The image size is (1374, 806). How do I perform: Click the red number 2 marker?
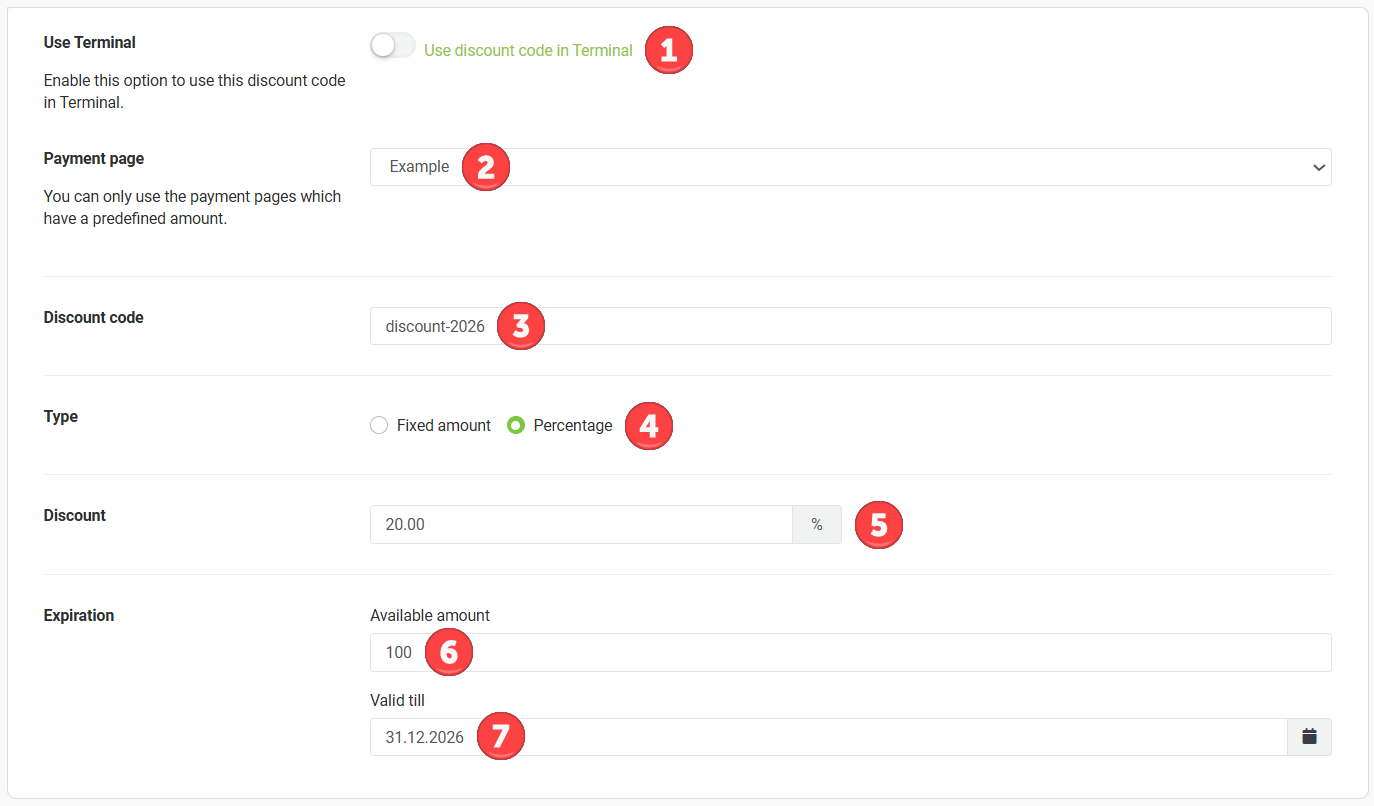point(486,167)
